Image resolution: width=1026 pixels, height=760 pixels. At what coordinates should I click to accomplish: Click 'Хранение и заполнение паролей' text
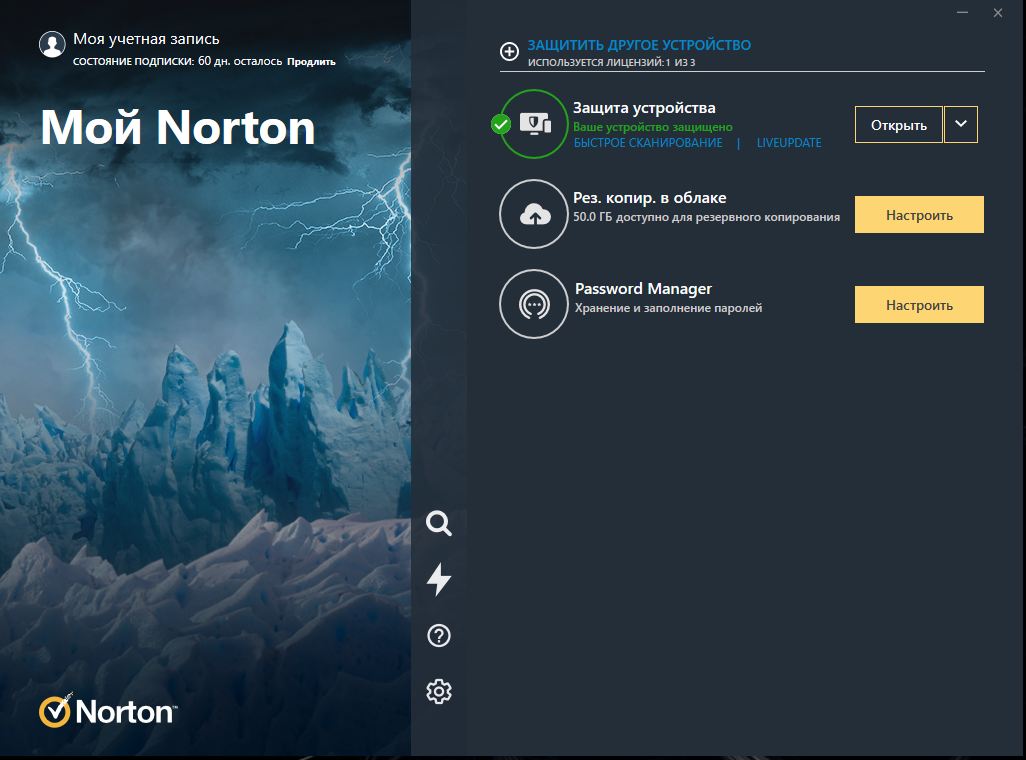[x=668, y=308]
